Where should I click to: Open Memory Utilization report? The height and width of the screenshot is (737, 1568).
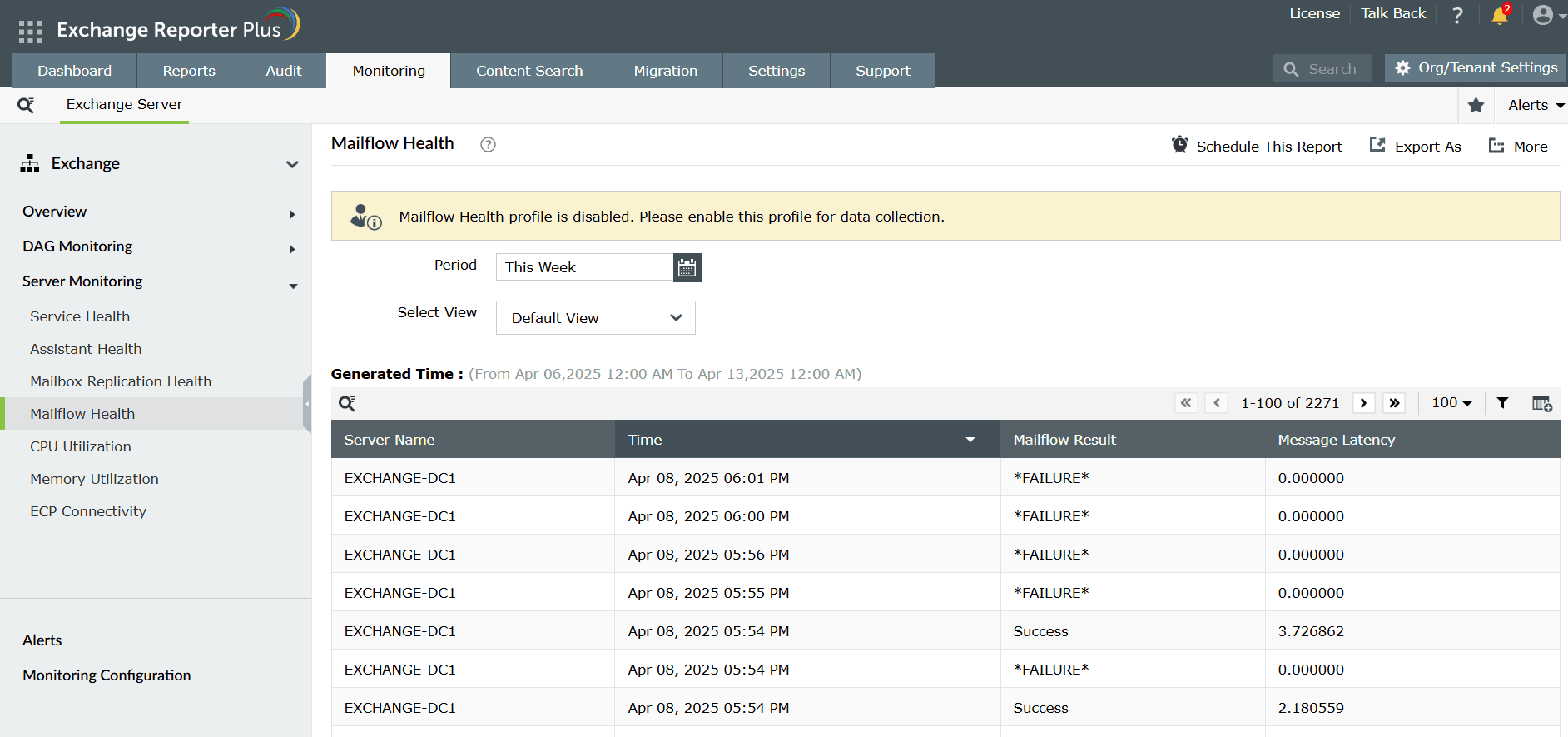[94, 479]
